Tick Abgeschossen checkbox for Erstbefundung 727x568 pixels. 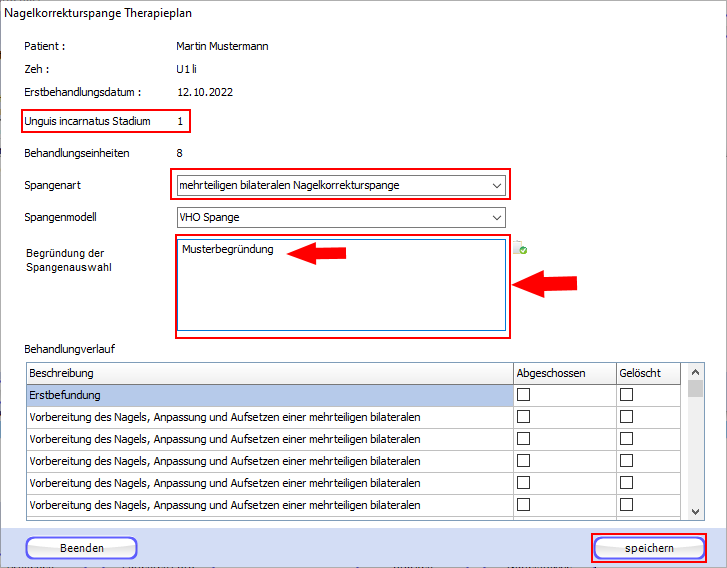[x=523, y=395]
